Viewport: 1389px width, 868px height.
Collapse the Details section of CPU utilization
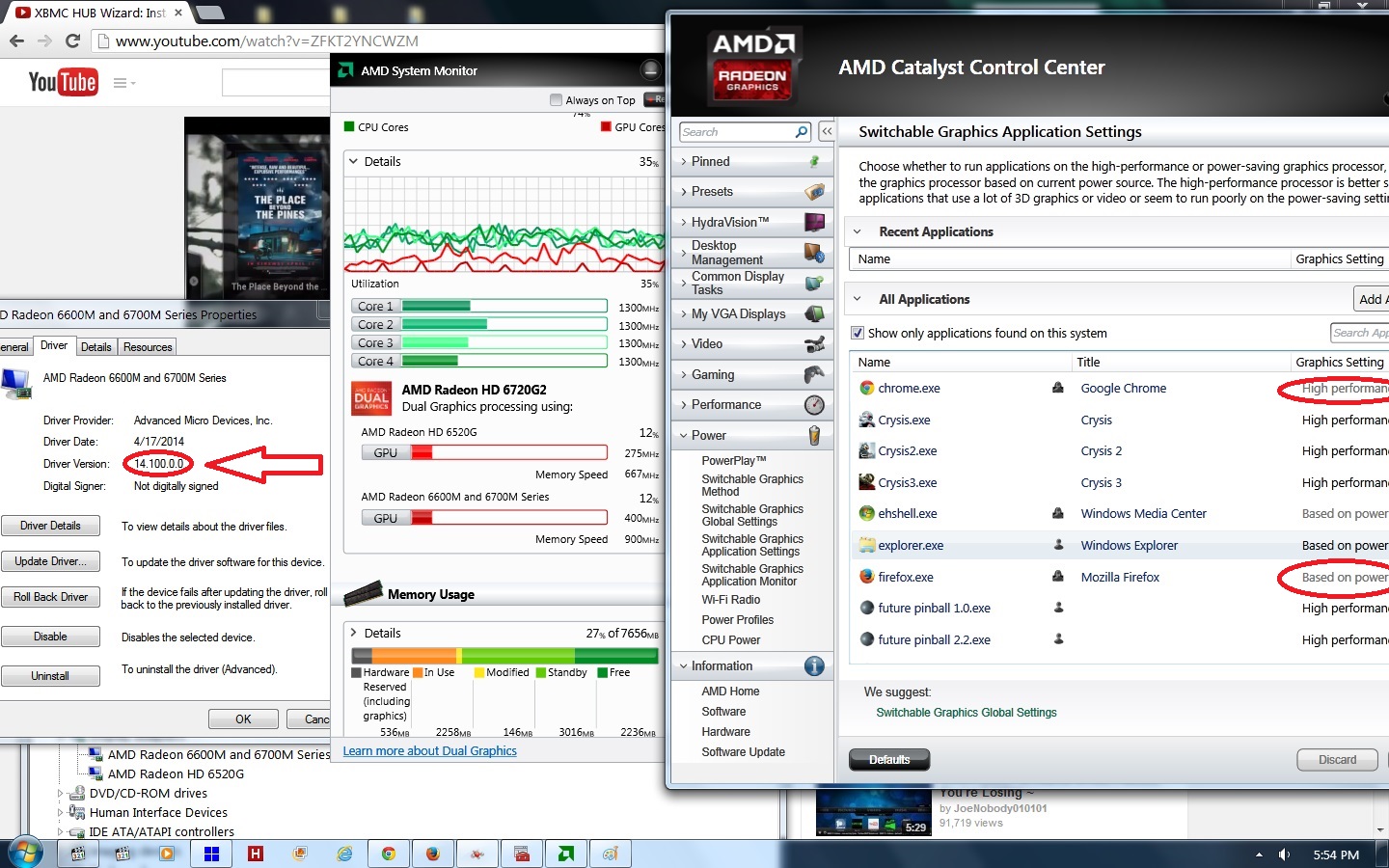click(353, 161)
